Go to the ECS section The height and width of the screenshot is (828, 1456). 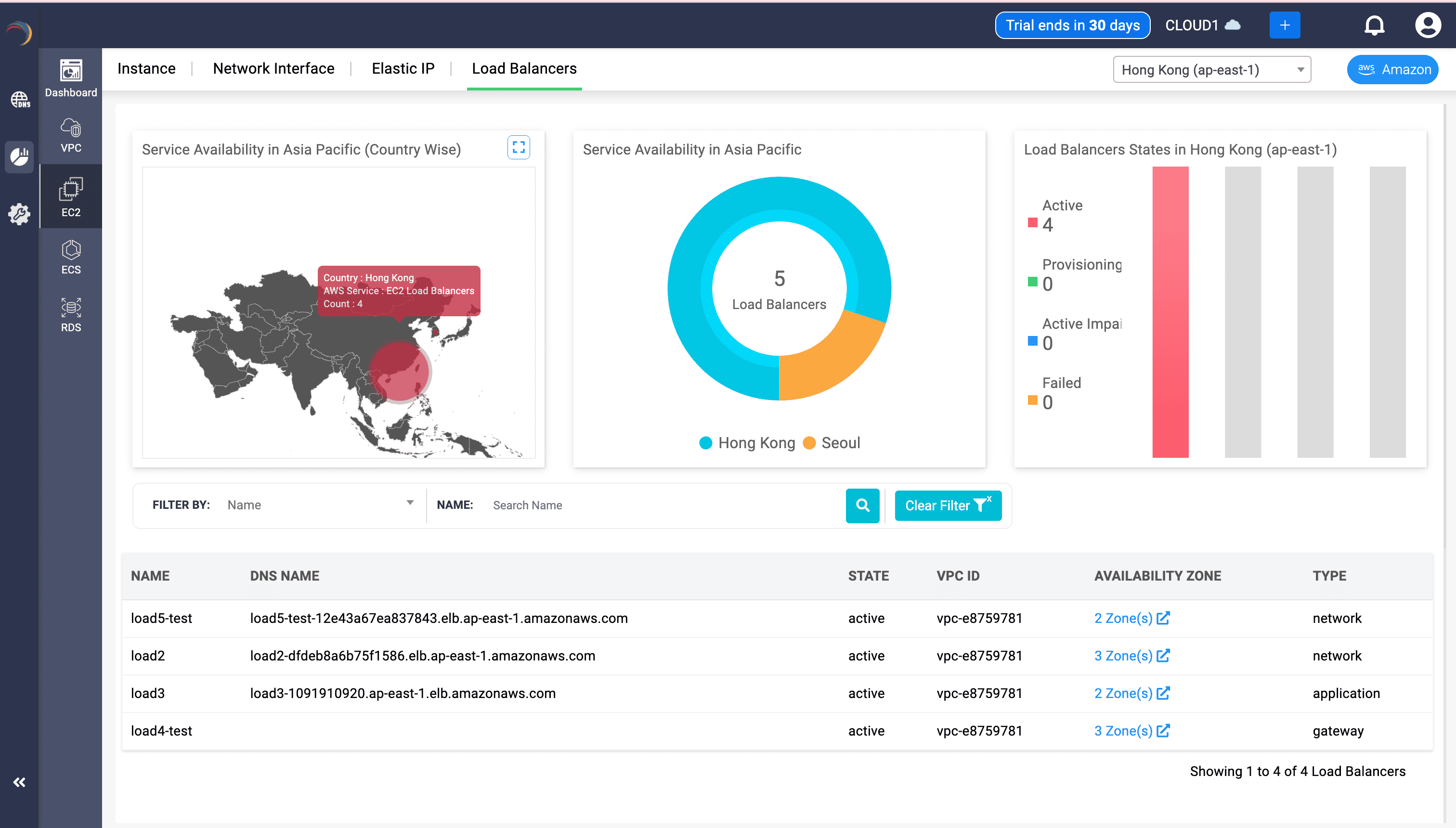click(x=70, y=257)
